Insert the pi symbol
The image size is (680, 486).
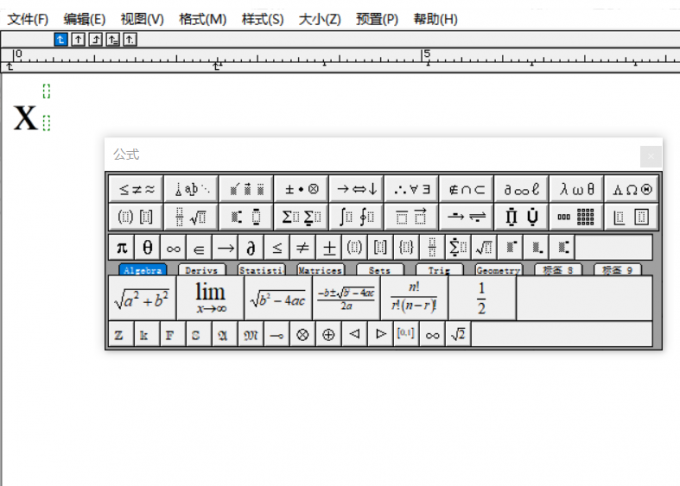click(121, 248)
